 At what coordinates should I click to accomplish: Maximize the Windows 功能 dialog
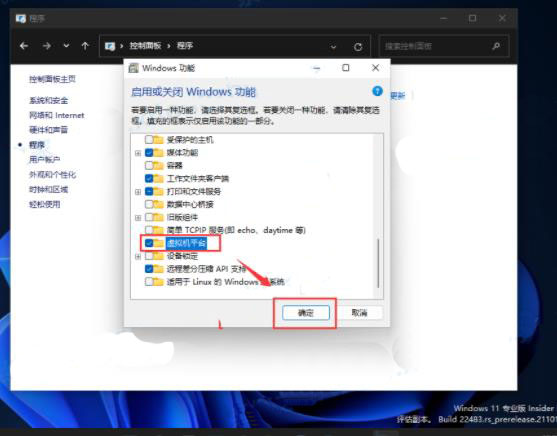pyautogui.click(x=346, y=68)
